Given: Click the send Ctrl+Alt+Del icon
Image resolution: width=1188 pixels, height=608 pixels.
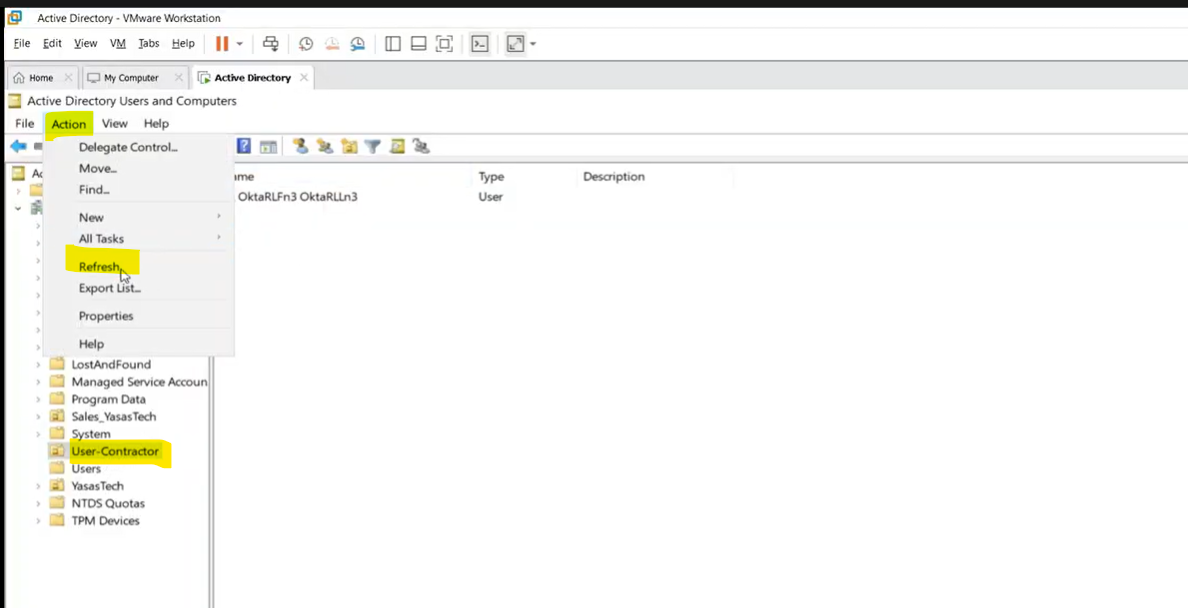Looking at the screenshot, I should [270, 44].
